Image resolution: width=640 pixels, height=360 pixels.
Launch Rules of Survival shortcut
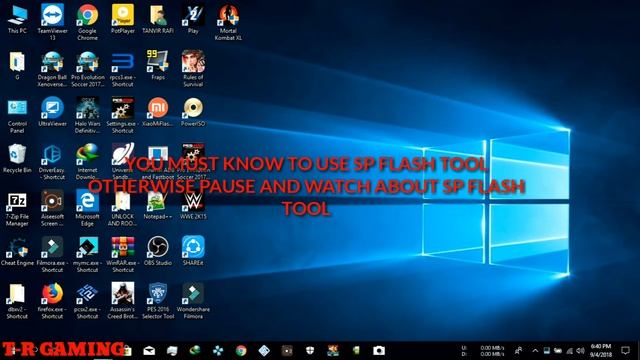[x=193, y=68]
